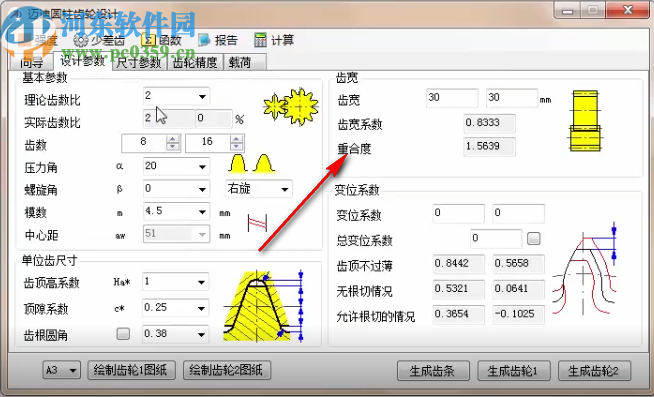654x397 pixels.
Task: Click the yellow face width gear diagram
Action: click(585, 121)
